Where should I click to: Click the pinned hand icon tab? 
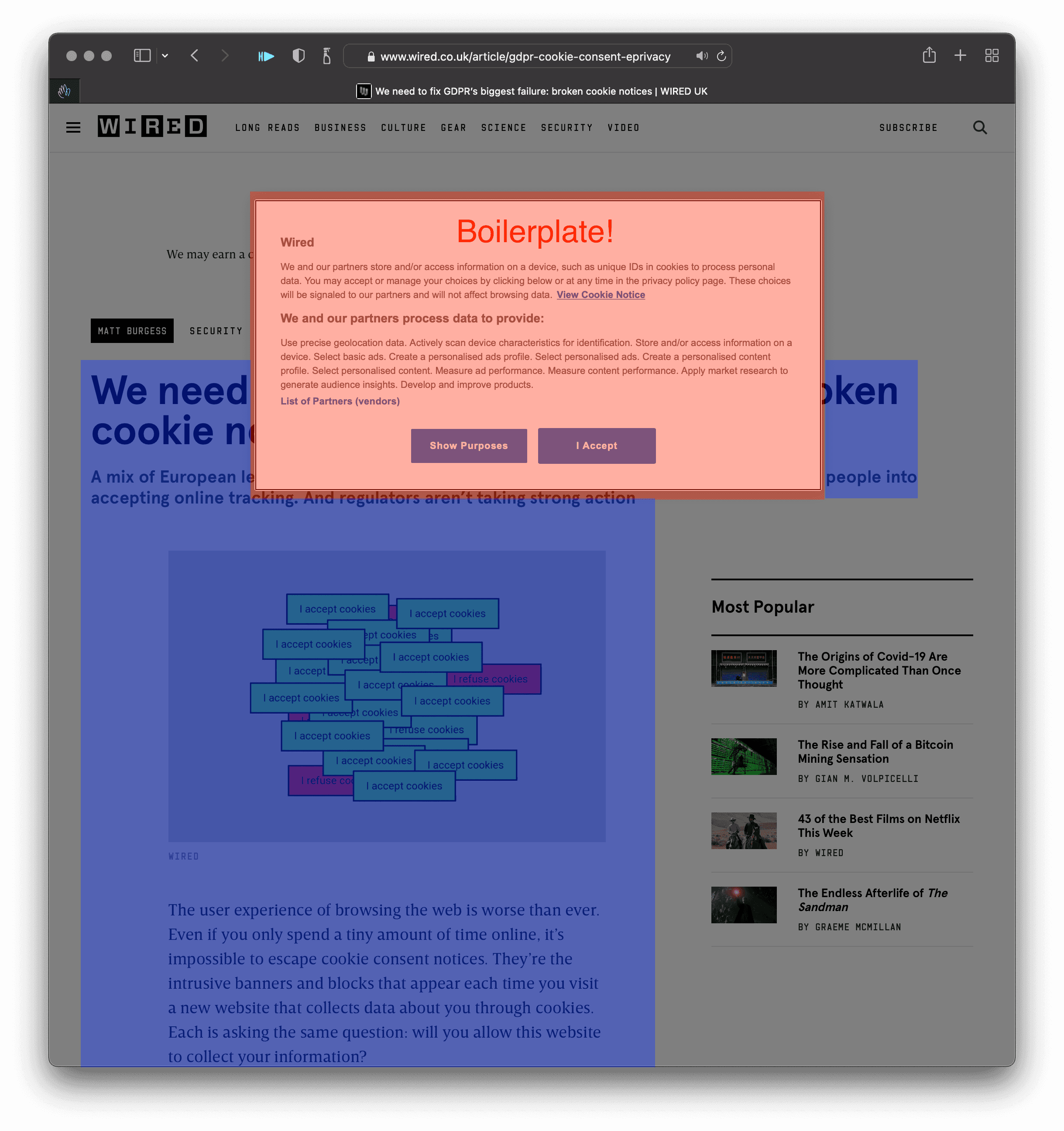tap(64, 91)
